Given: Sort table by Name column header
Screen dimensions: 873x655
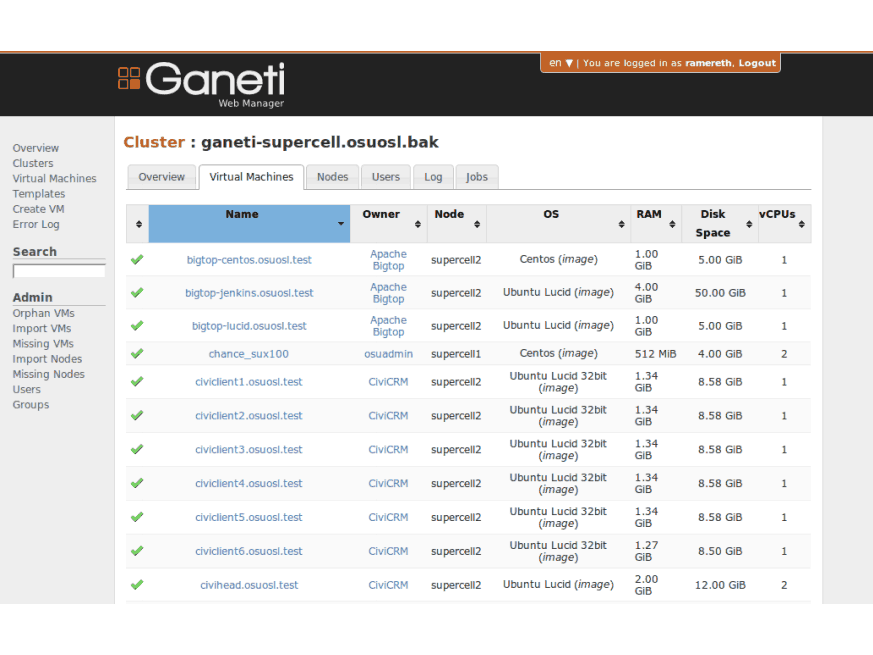Looking at the screenshot, I should click(249, 223).
